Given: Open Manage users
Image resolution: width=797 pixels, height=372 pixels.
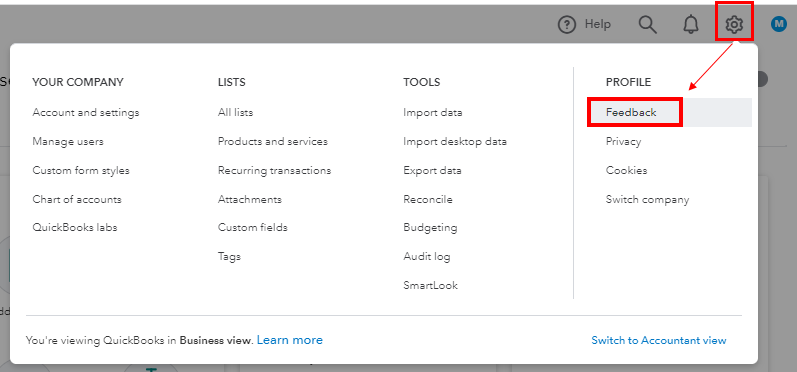Looking at the screenshot, I should coord(68,141).
